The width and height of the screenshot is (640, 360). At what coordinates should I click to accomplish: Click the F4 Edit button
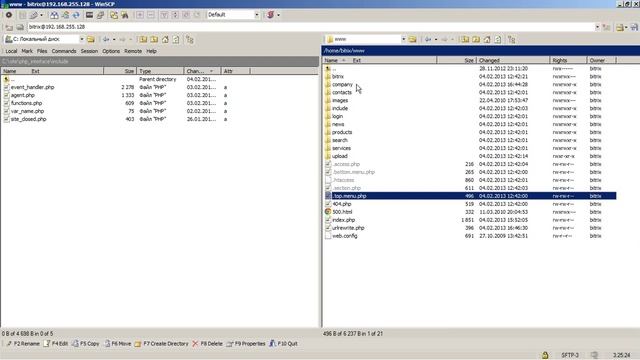[56, 344]
